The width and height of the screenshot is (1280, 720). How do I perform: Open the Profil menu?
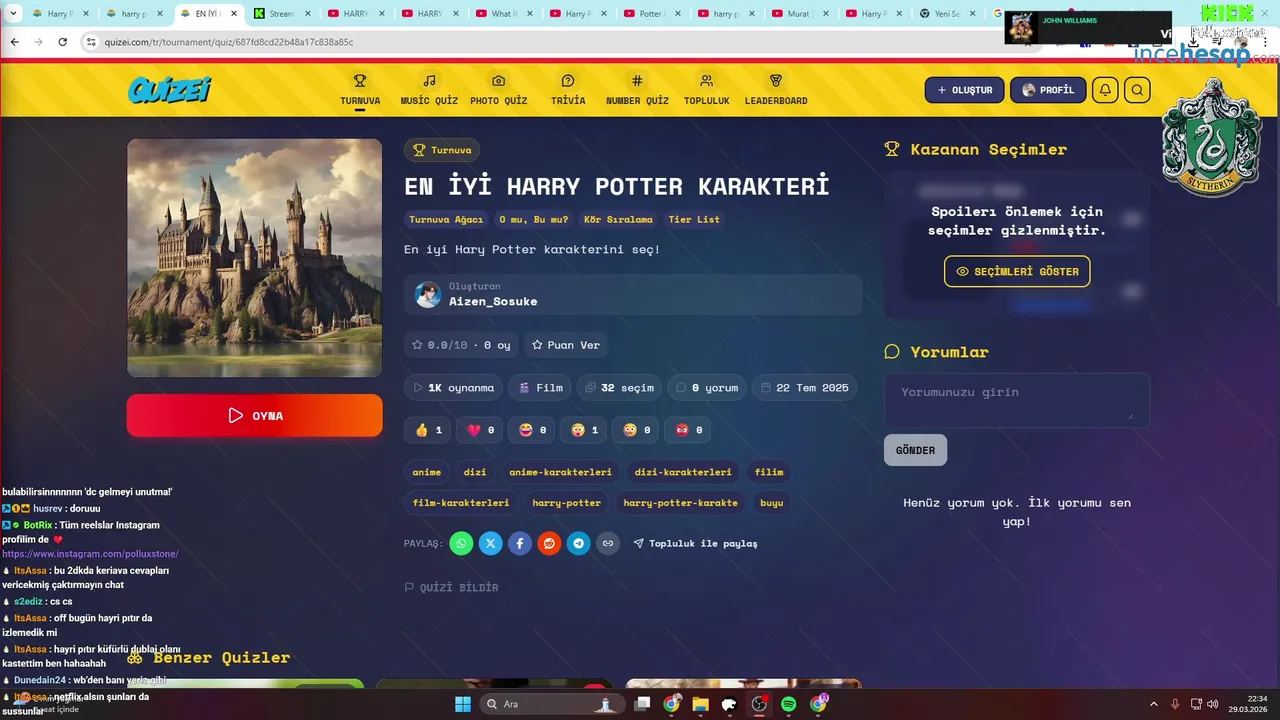coord(1048,90)
